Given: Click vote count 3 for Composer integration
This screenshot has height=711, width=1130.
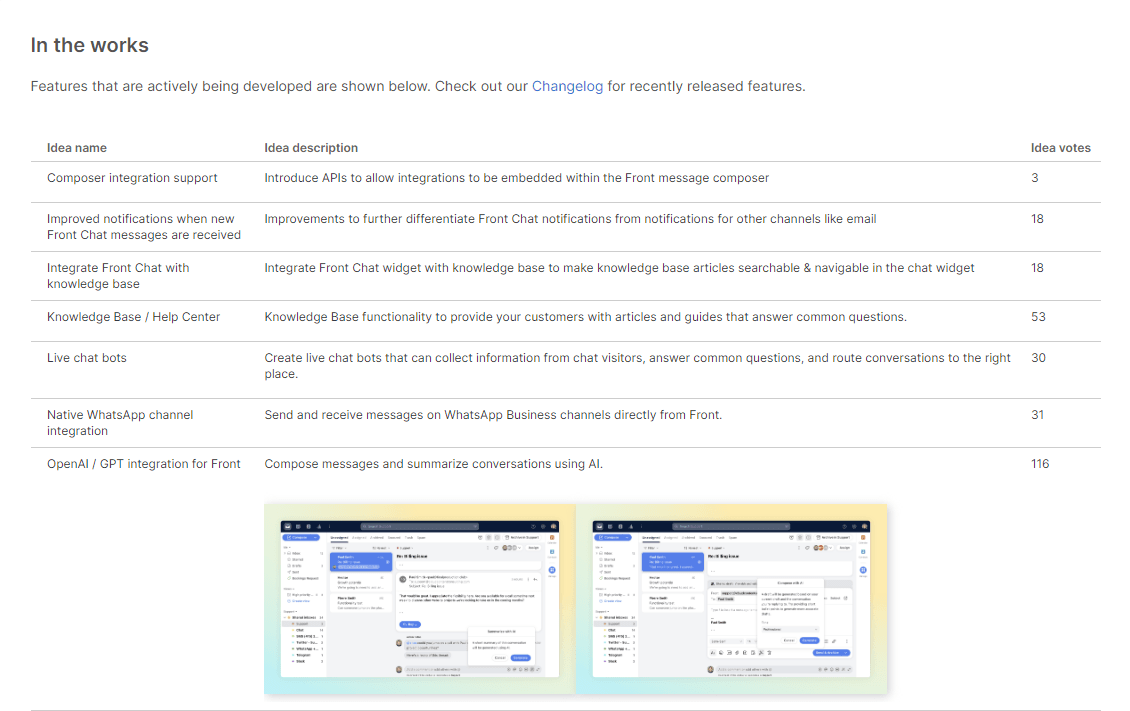Looking at the screenshot, I should click(x=1034, y=178).
